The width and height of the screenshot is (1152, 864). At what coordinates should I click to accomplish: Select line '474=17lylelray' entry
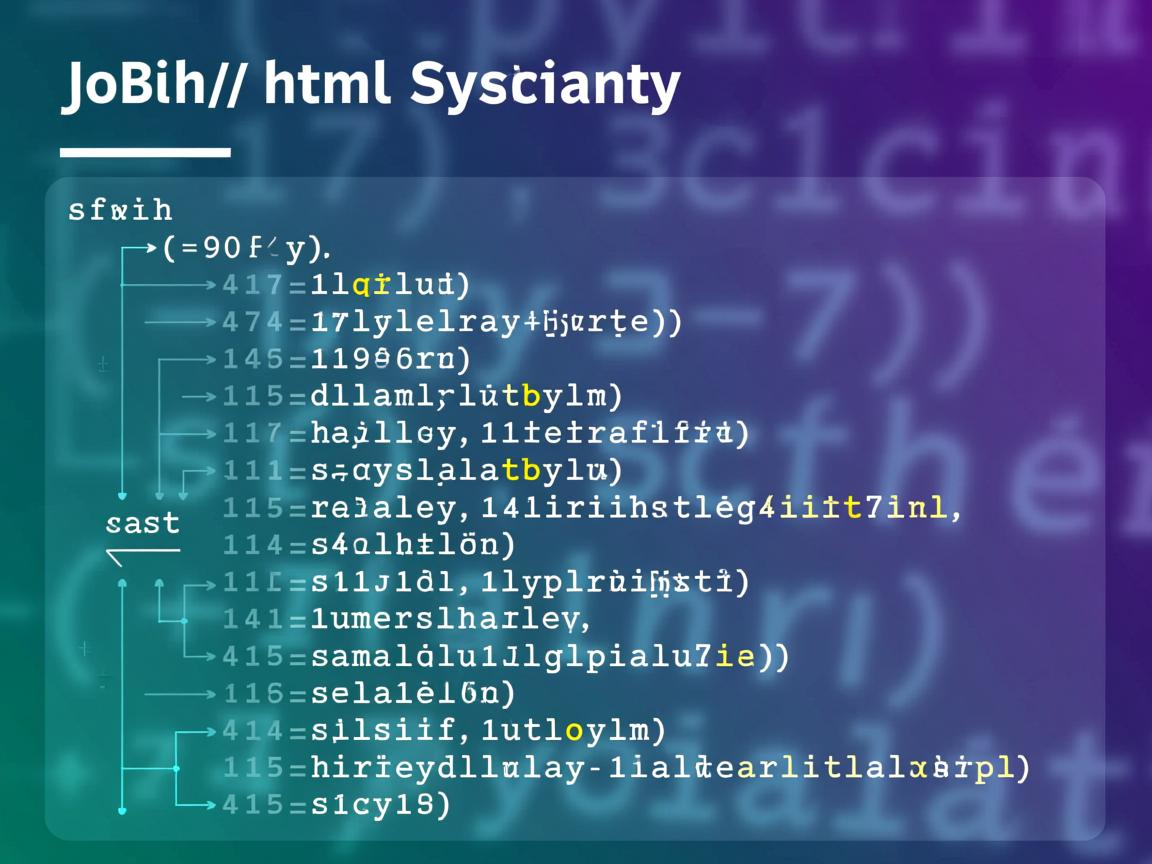click(x=452, y=322)
